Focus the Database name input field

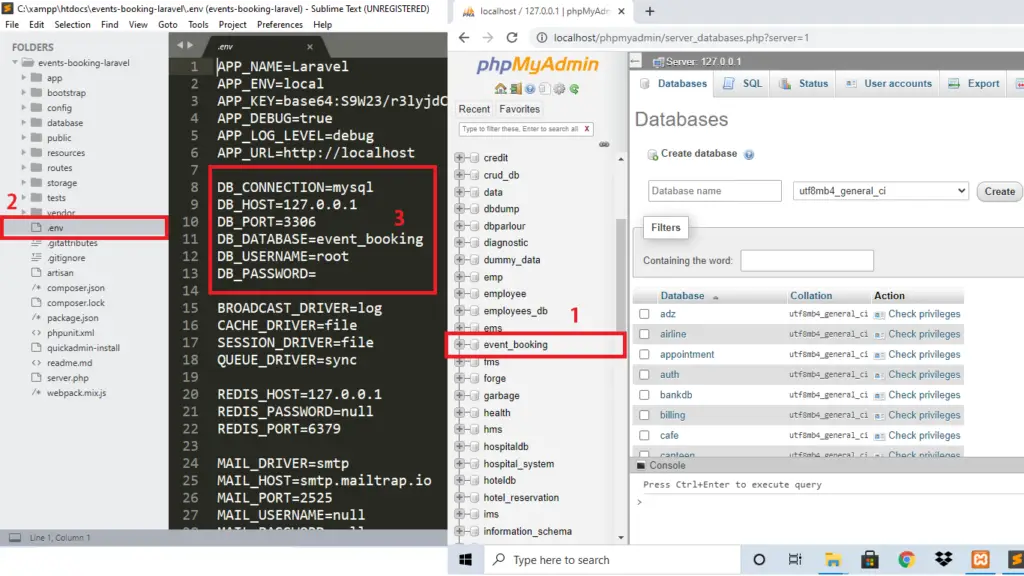(714, 191)
